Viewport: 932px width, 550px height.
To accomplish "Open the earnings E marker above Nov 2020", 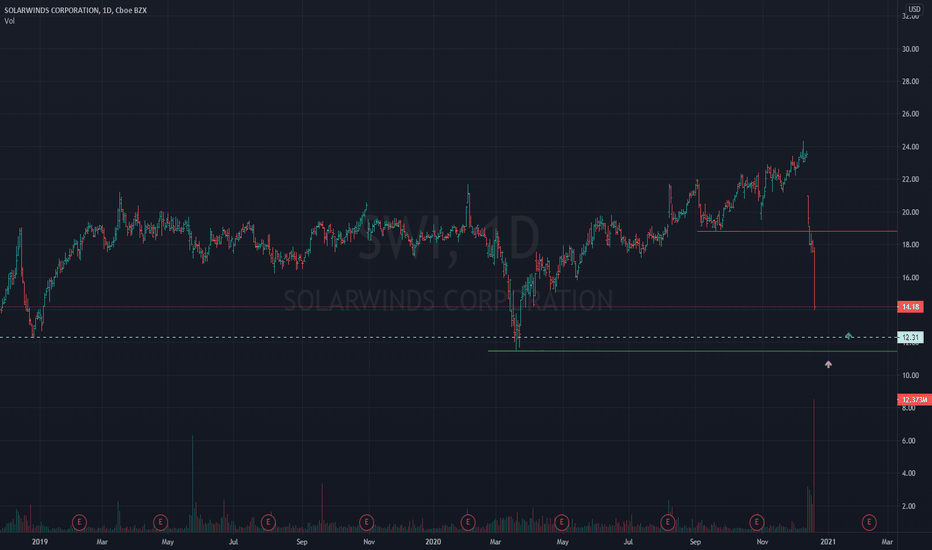I will [757, 523].
